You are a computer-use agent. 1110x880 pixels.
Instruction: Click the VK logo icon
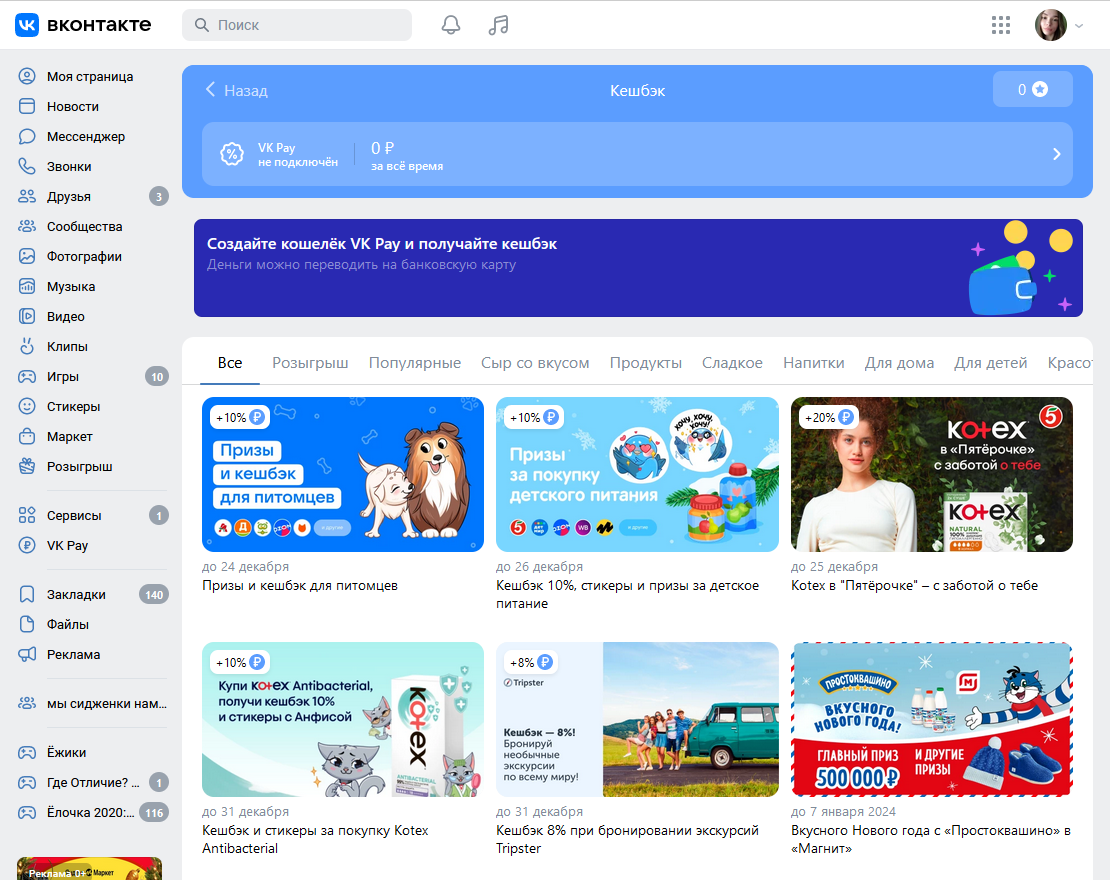click(x=27, y=25)
